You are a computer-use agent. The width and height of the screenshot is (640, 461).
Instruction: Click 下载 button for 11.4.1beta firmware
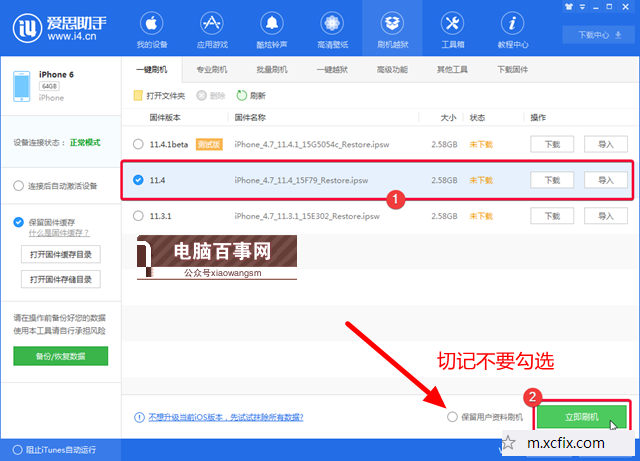pyautogui.click(x=552, y=144)
